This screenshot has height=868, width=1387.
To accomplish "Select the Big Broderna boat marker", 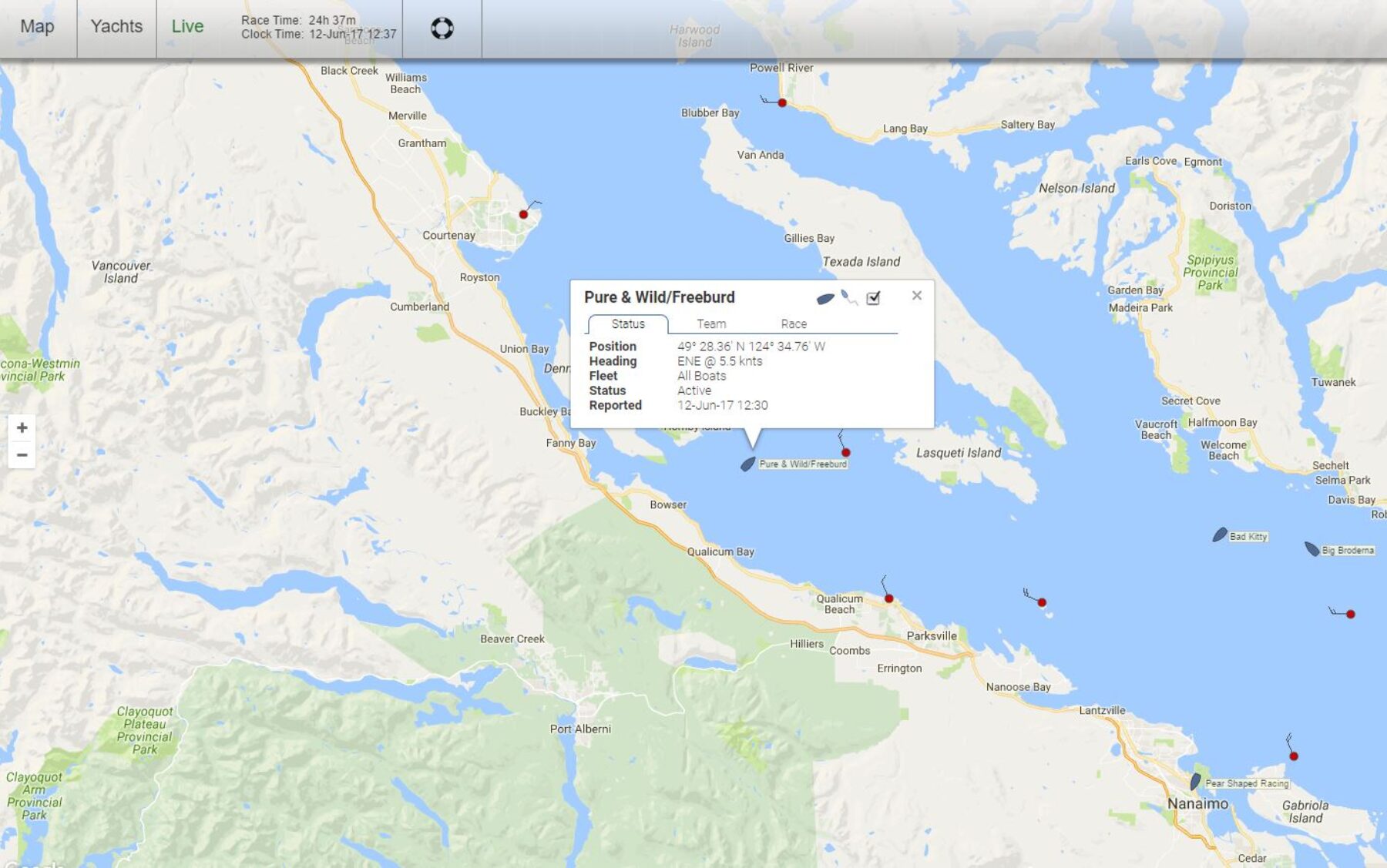I will (1311, 548).
